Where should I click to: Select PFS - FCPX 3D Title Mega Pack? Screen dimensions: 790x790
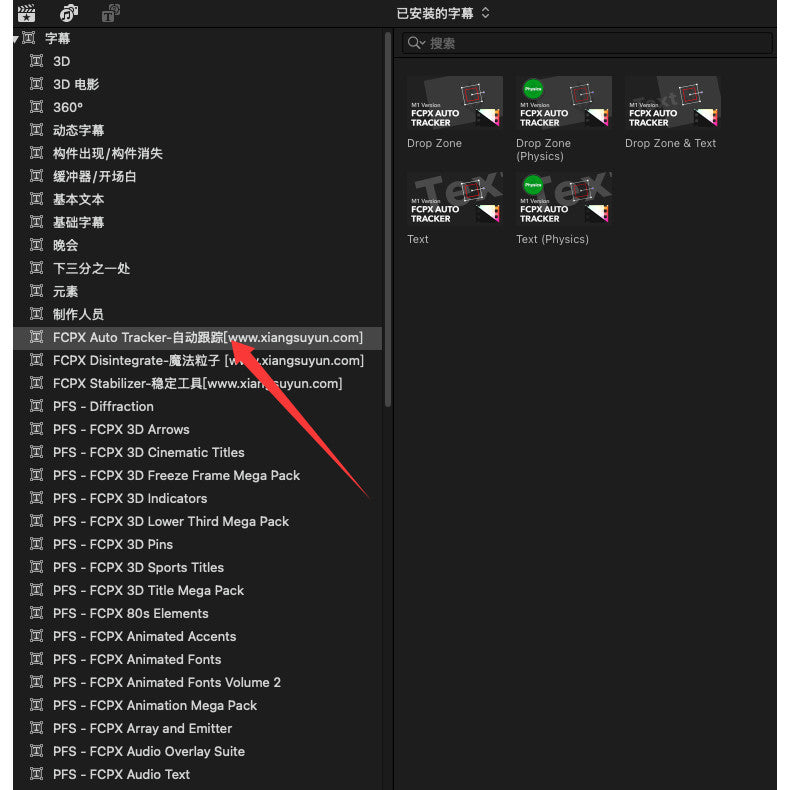pyautogui.click(x=198, y=590)
